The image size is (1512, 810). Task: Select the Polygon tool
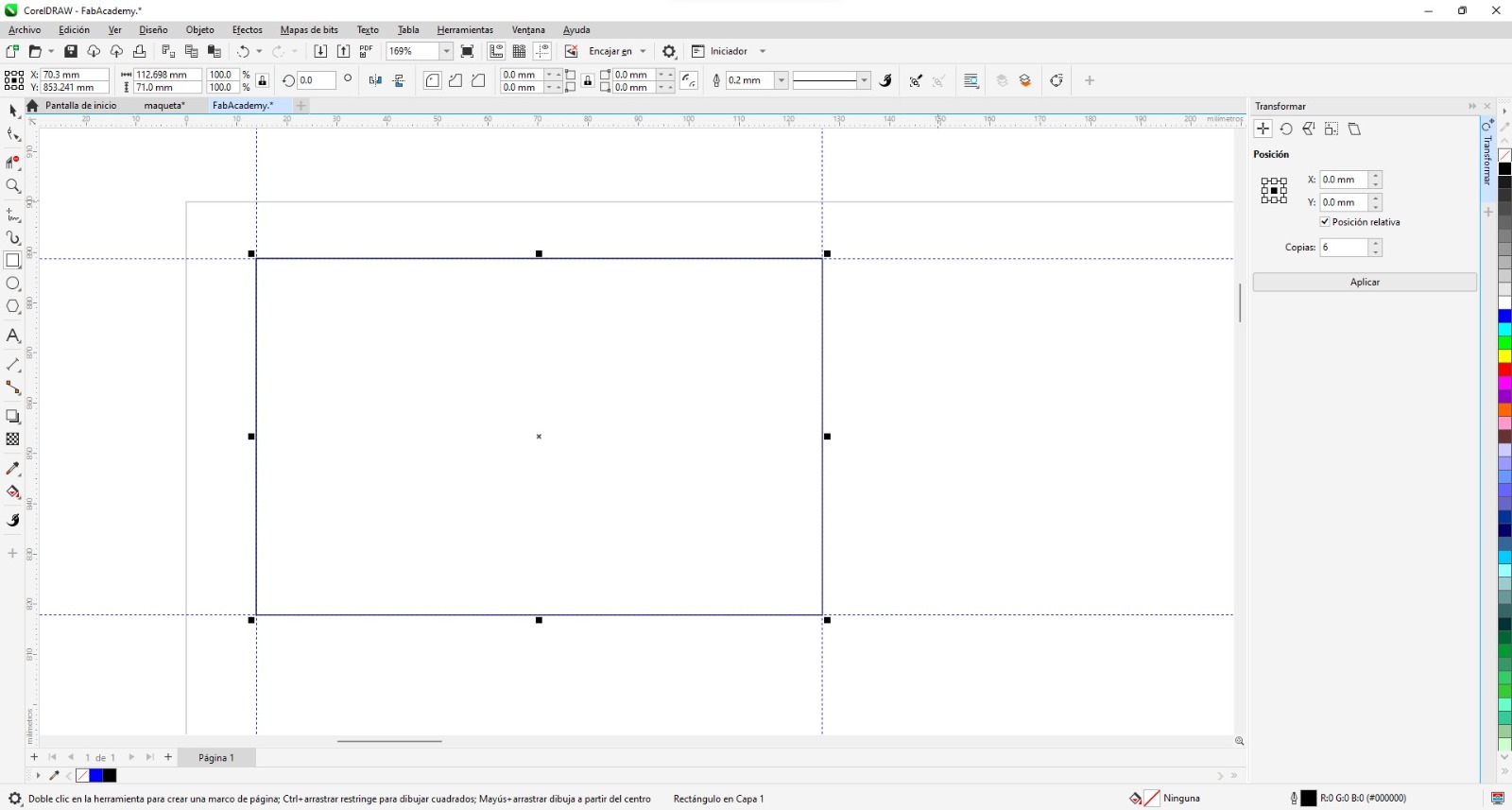point(12,306)
